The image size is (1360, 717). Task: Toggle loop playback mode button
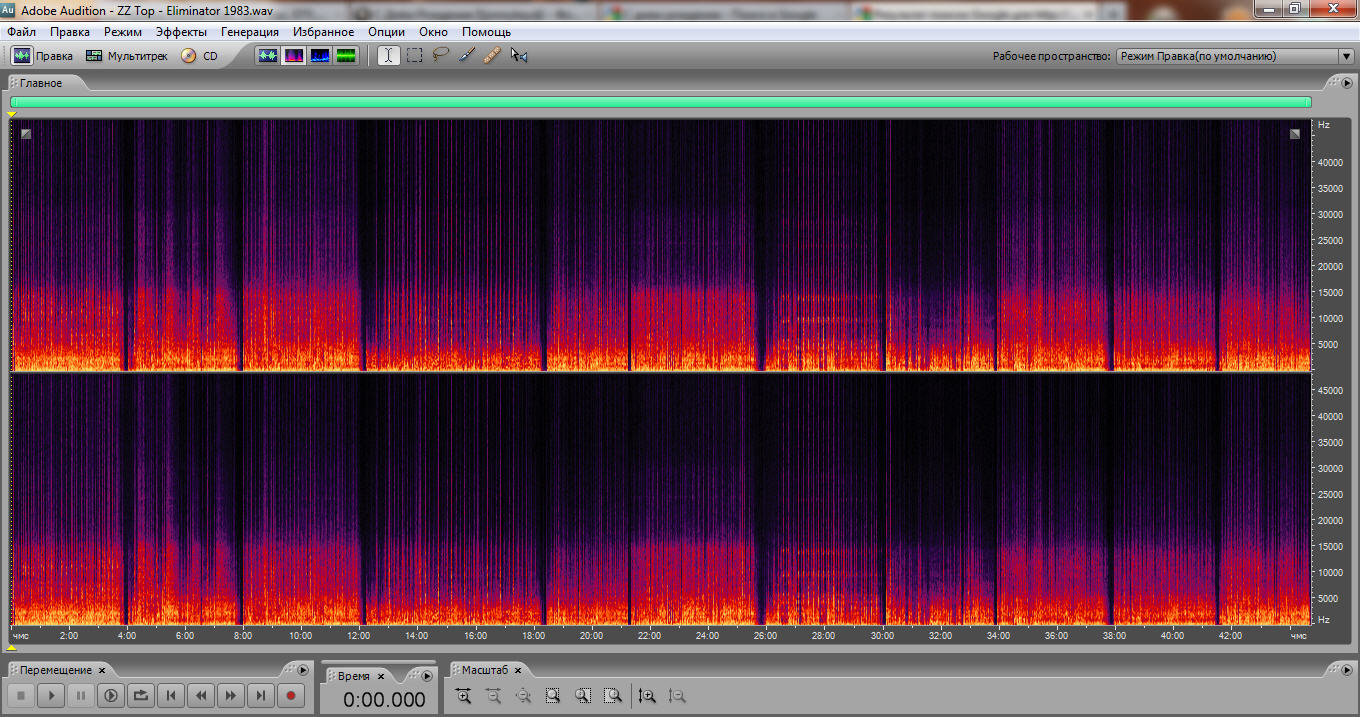[141, 695]
